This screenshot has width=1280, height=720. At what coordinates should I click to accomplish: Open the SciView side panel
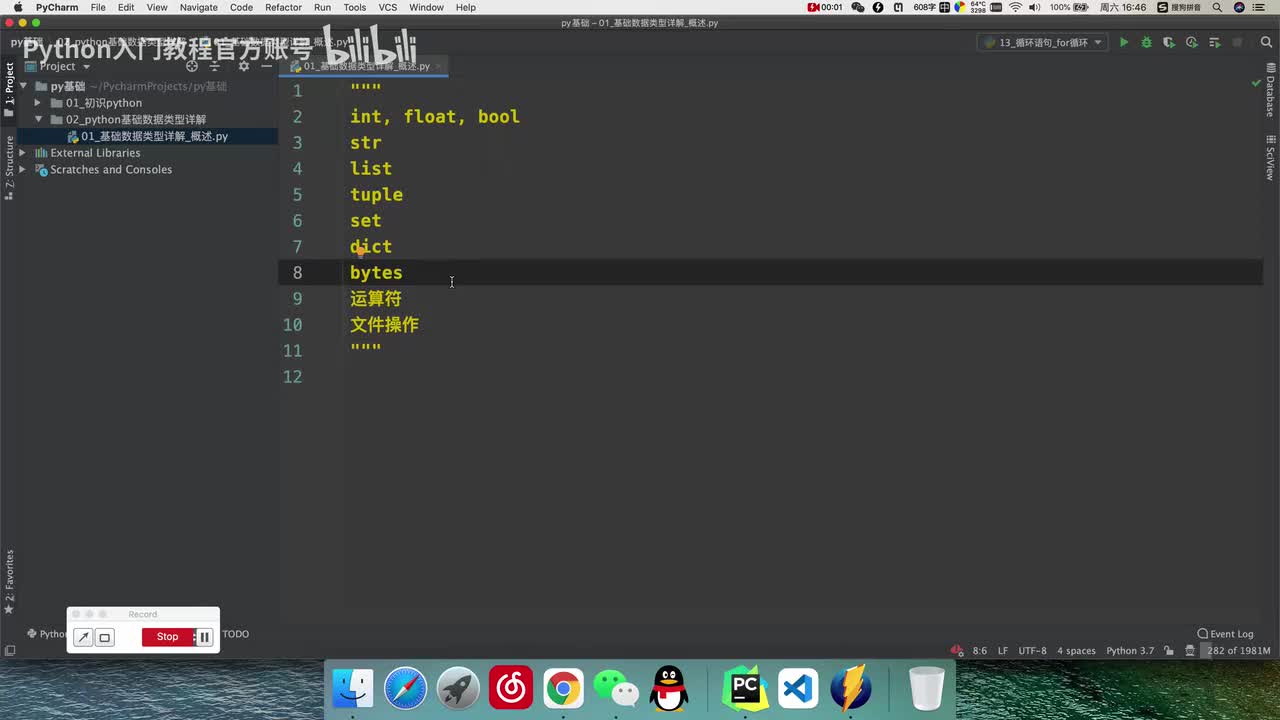pyautogui.click(x=1270, y=157)
